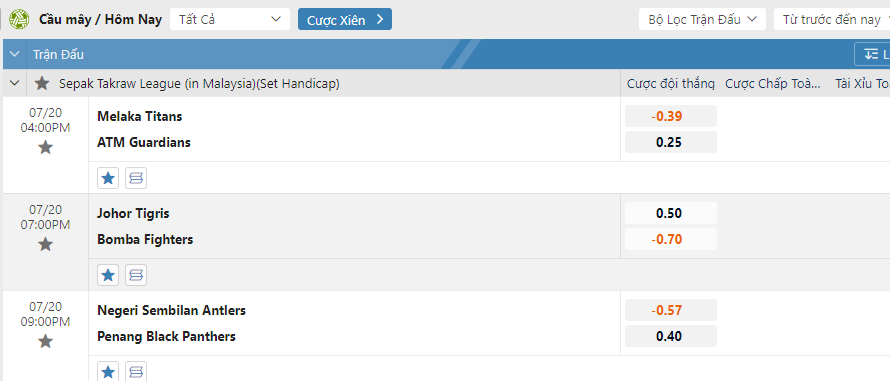Select Melaka Titans odds -0.39
This screenshot has height=381, width=890.
coord(670,116)
